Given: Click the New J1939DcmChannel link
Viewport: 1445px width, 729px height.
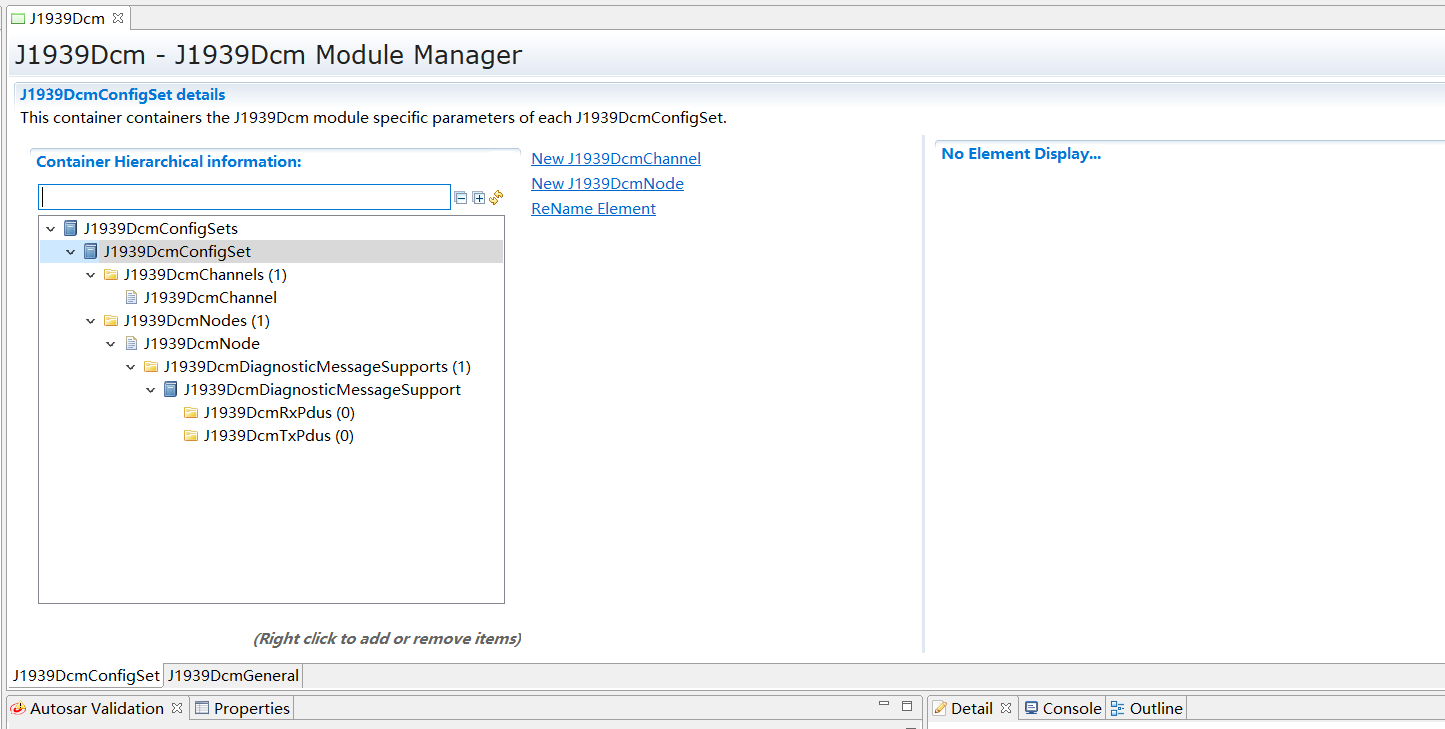Looking at the screenshot, I should click(x=616, y=158).
